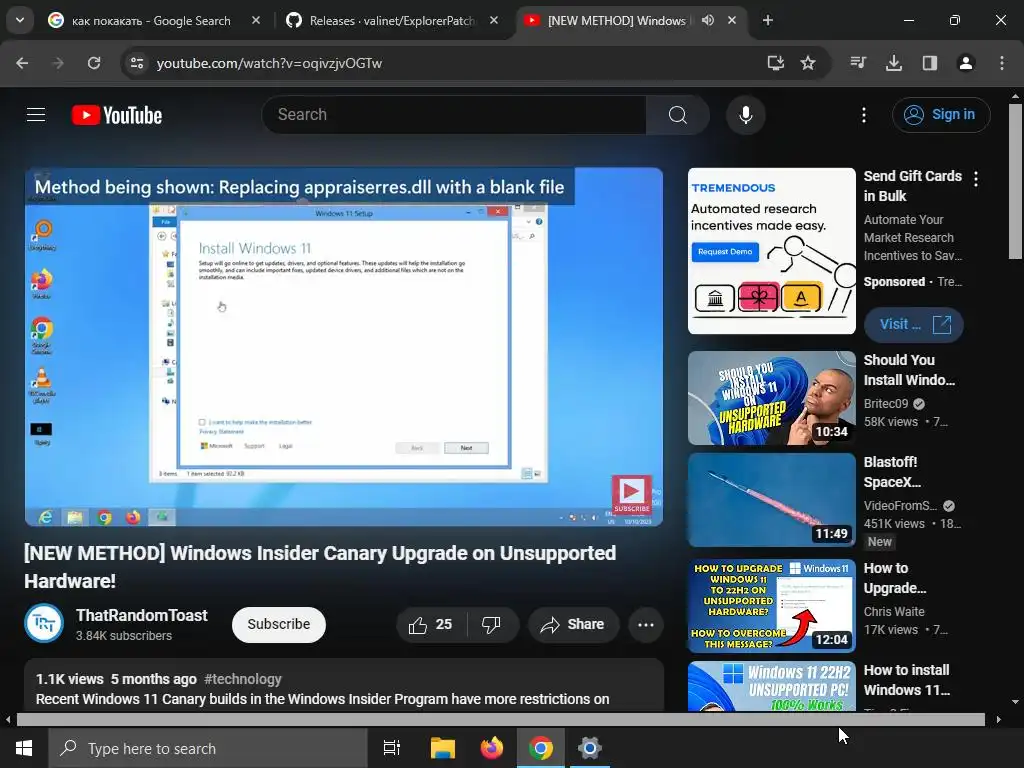Open media controls icon in toolbar
The image size is (1024, 768).
[x=858, y=63]
